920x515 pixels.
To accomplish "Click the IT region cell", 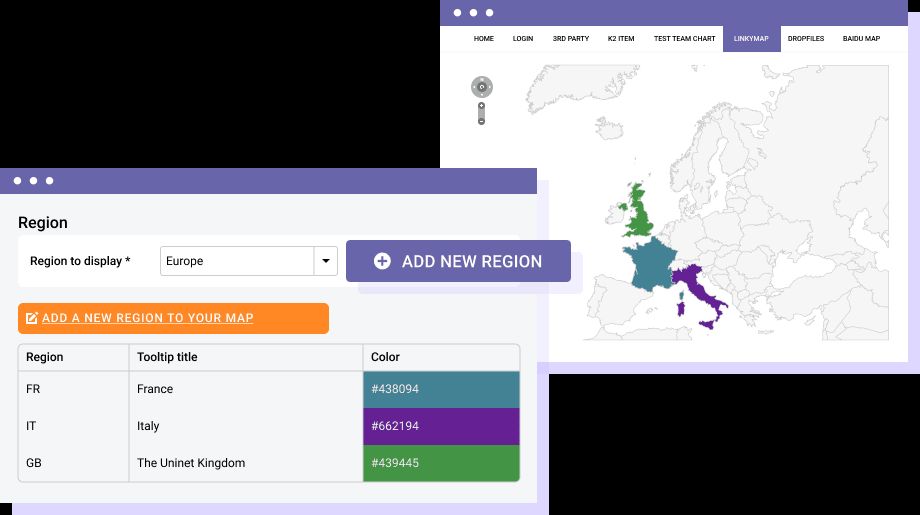I will tap(73, 426).
